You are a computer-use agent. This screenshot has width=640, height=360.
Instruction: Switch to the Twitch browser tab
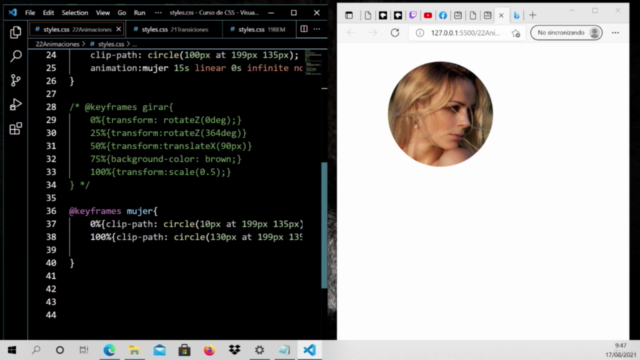[413, 16]
